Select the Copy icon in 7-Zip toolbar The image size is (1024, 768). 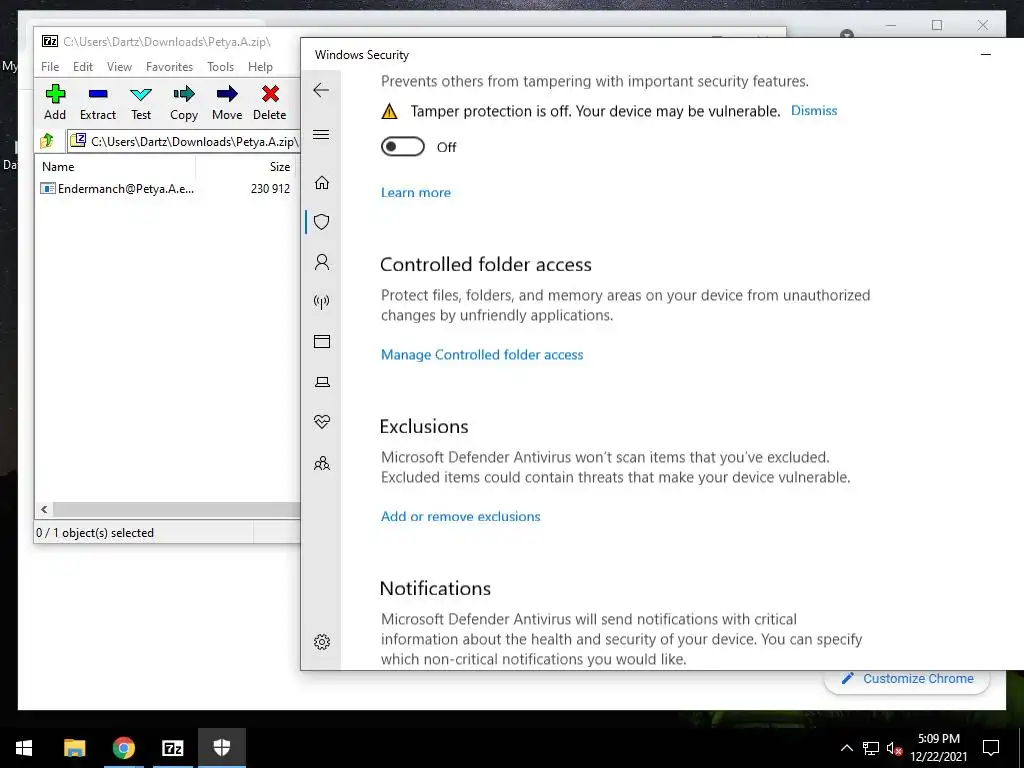point(184,103)
